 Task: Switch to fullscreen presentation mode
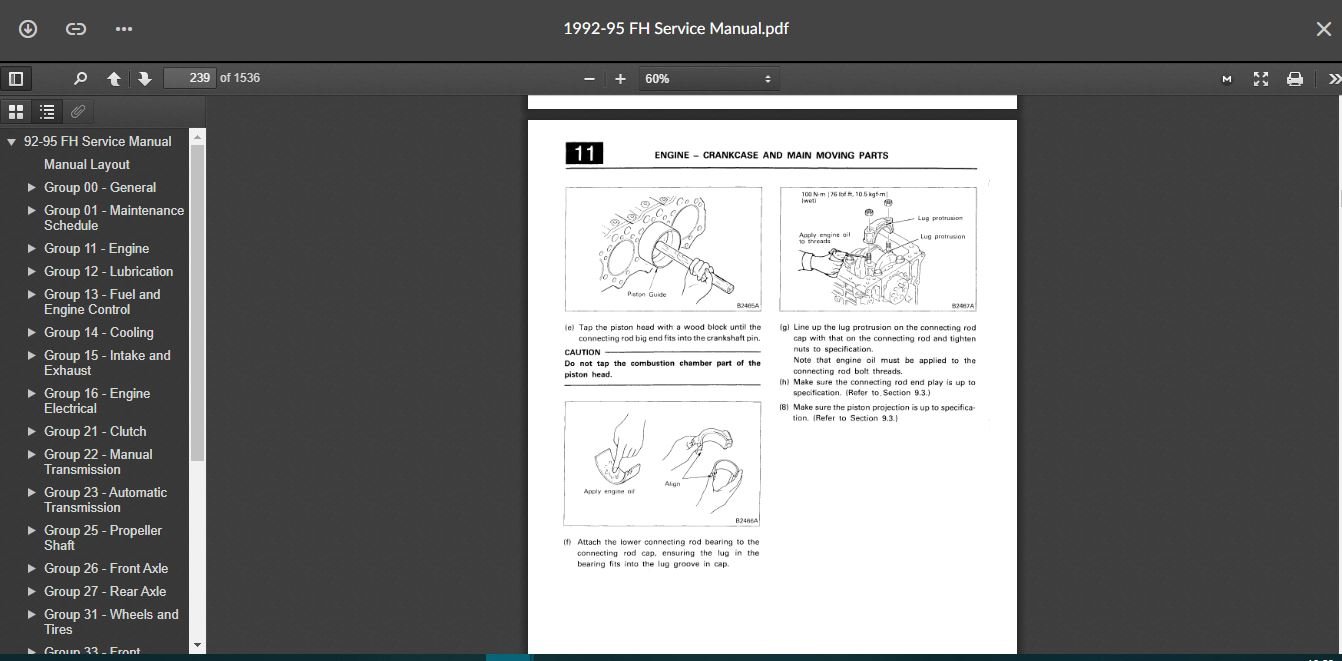[1261, 79]
